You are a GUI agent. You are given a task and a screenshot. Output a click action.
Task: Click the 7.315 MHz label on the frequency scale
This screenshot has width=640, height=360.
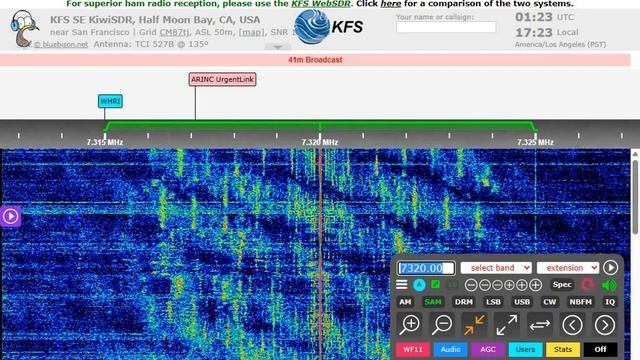click(104, 142)
